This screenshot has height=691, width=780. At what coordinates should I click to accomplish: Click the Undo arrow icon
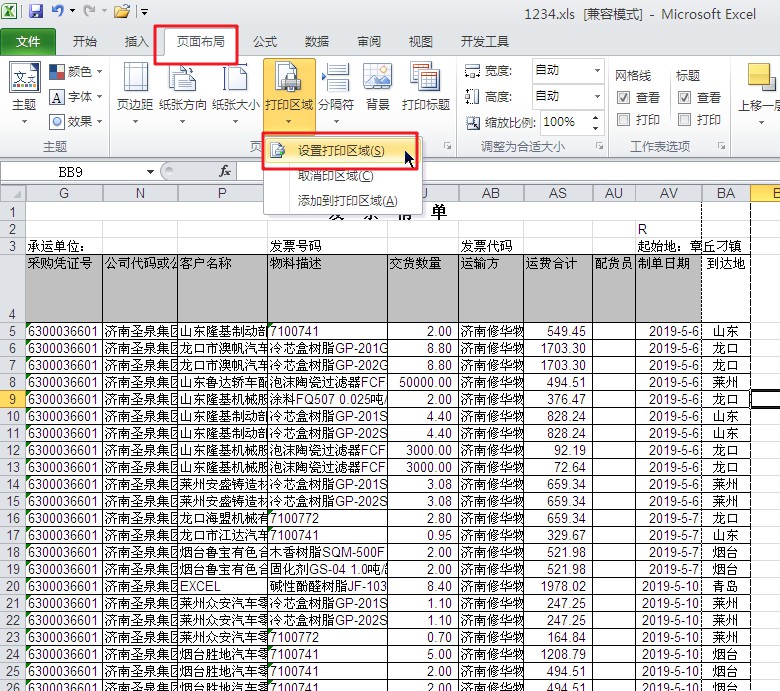(x=58, y=10)
